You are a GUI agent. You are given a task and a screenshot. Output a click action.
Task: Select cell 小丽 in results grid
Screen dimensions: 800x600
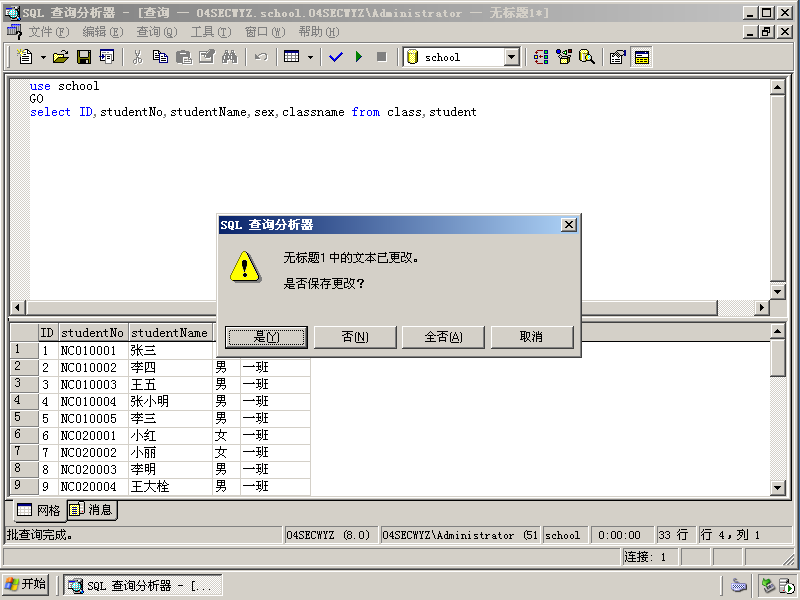(x=170, y=453)
